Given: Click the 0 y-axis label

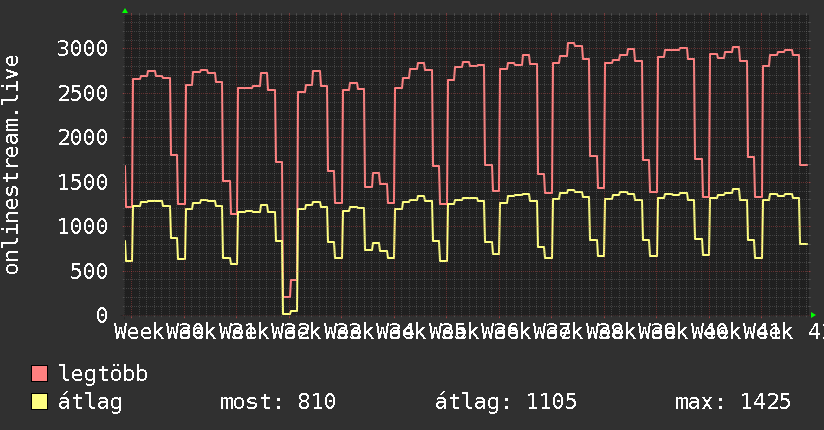Looking at the screenshot, I should (102, 315).
